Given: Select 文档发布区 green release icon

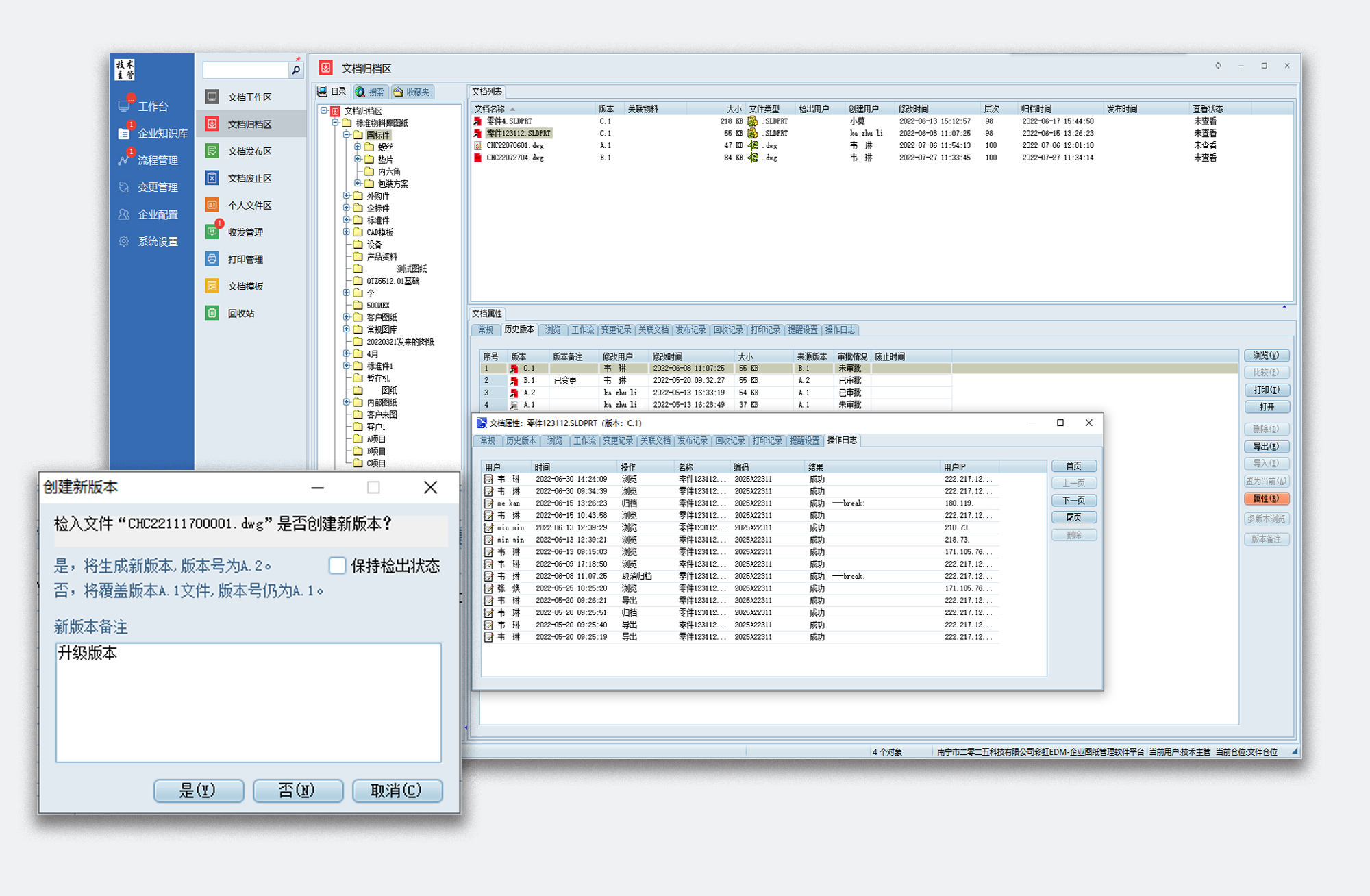Looking at the screenshot, I should tap(212, 151).
